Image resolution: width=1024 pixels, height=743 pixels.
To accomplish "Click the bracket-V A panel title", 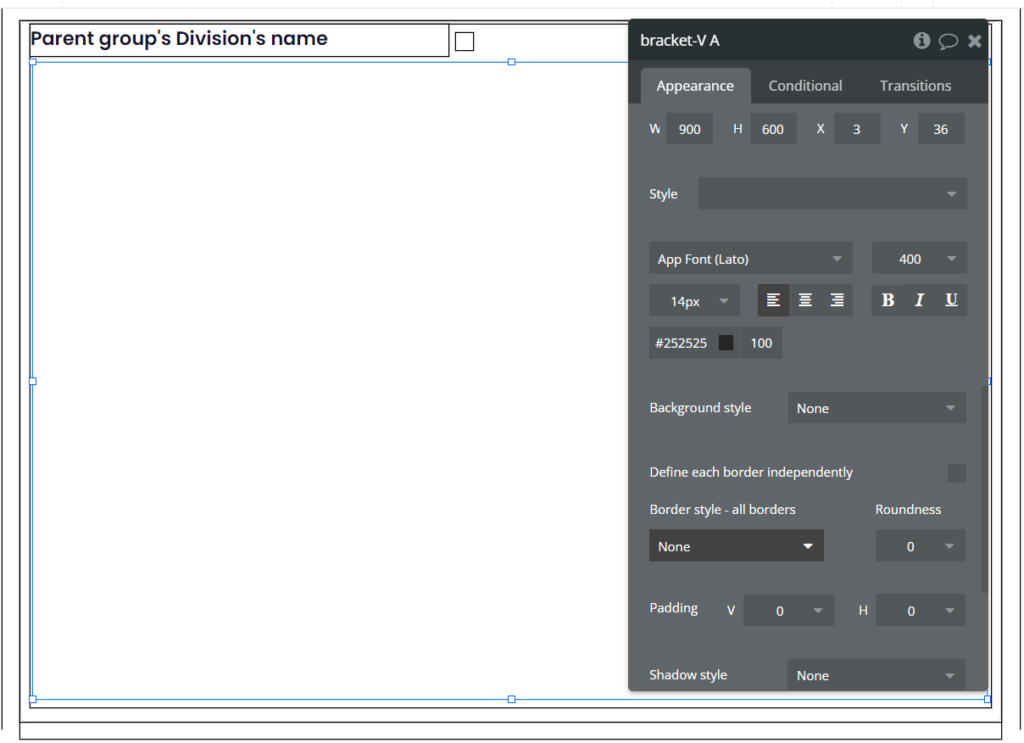I will [x=679, y=40].
